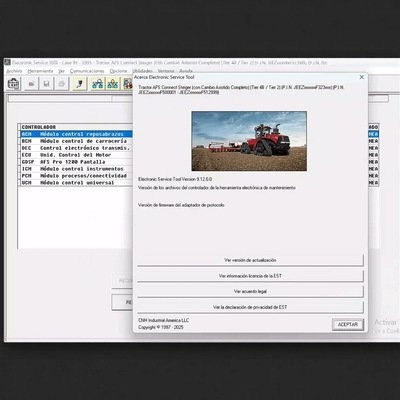Select the DCC Control electrónico transmis. row

(x=76, y=148)
